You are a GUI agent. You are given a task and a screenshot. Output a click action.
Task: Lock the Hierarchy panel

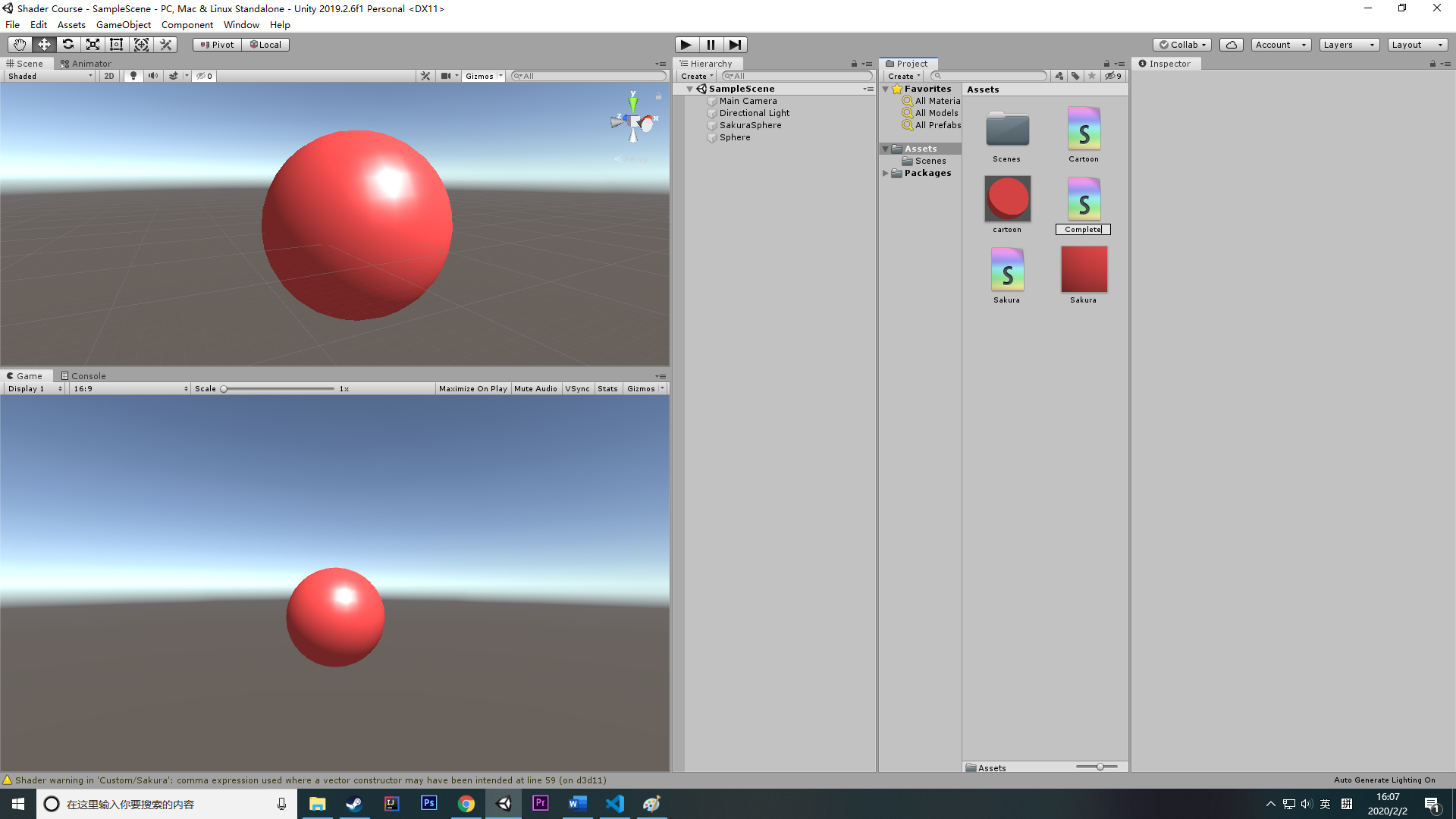coord(854,64)
